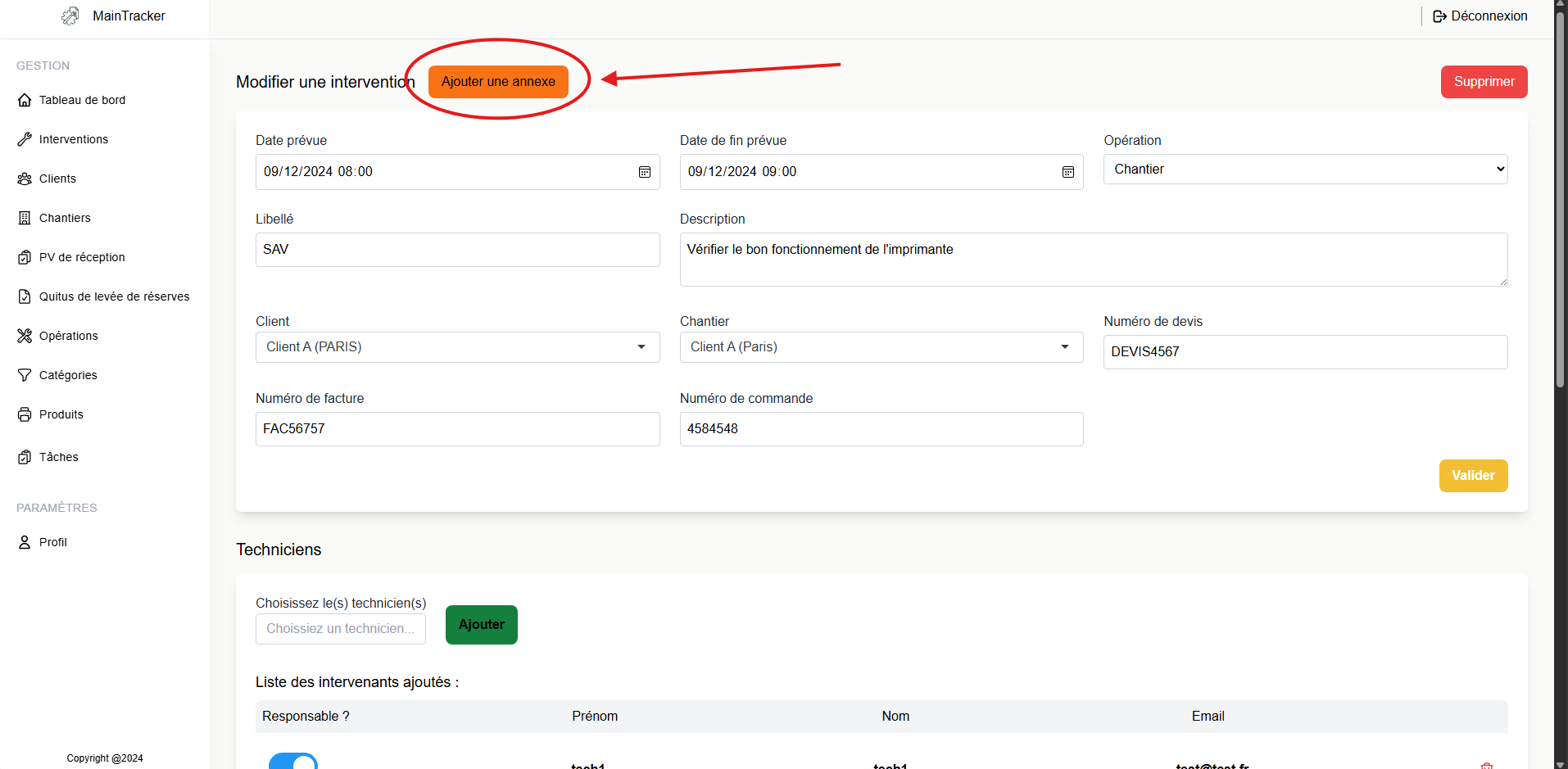Toggle the Responsable switch for tech1
Screen dimensions: 1568x769
click(293, 762)
